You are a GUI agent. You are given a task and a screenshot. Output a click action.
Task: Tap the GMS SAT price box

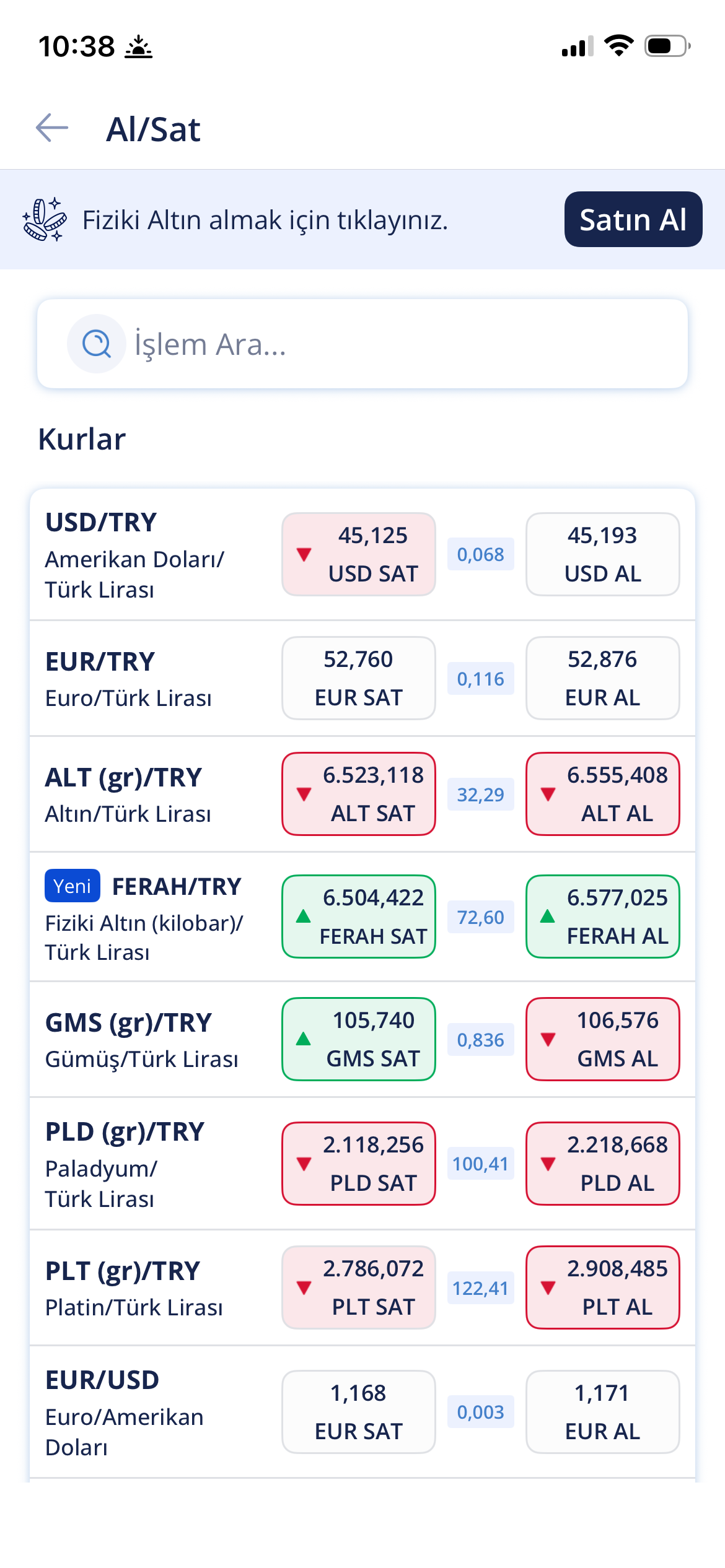tap(359, 1039)
